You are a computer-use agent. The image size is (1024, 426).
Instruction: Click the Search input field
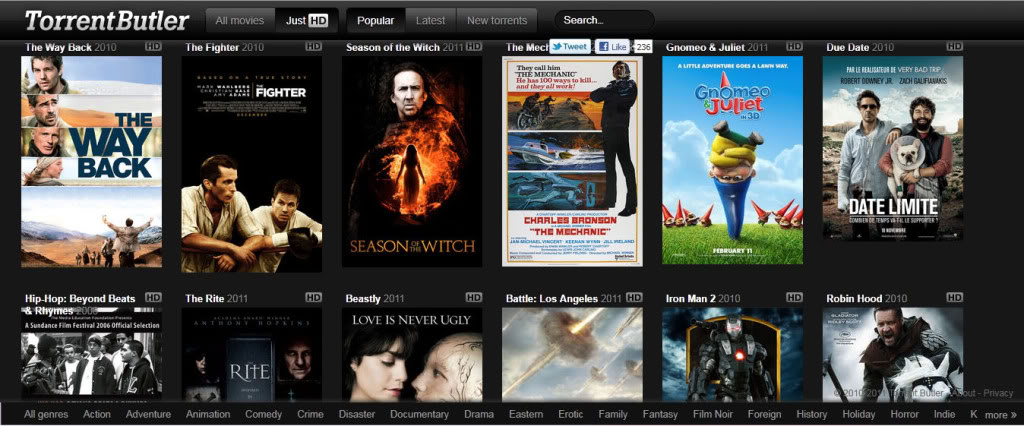click(x=604, y=20)
